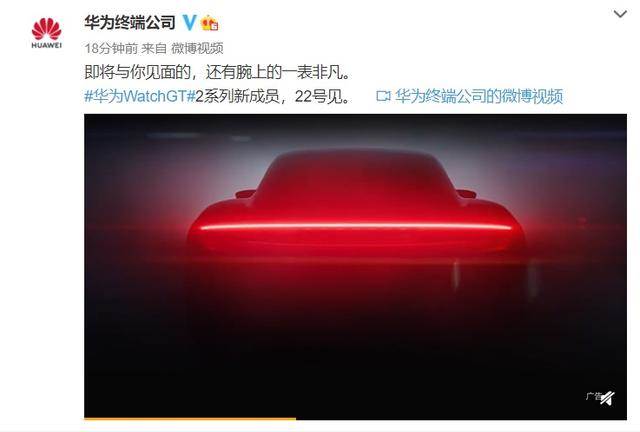Click the video camera icon before the video link
The height and width of the screenshot is (432, 640).
click(x=383, y=96)
